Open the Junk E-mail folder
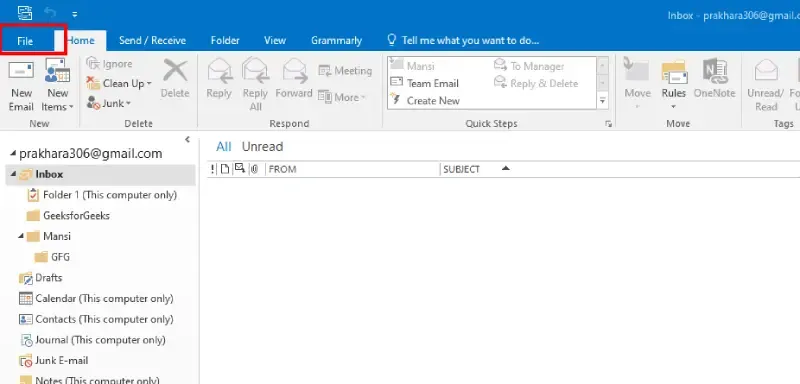Image resolution: width=800 pixels, height=384 pixels. (54, 361)
